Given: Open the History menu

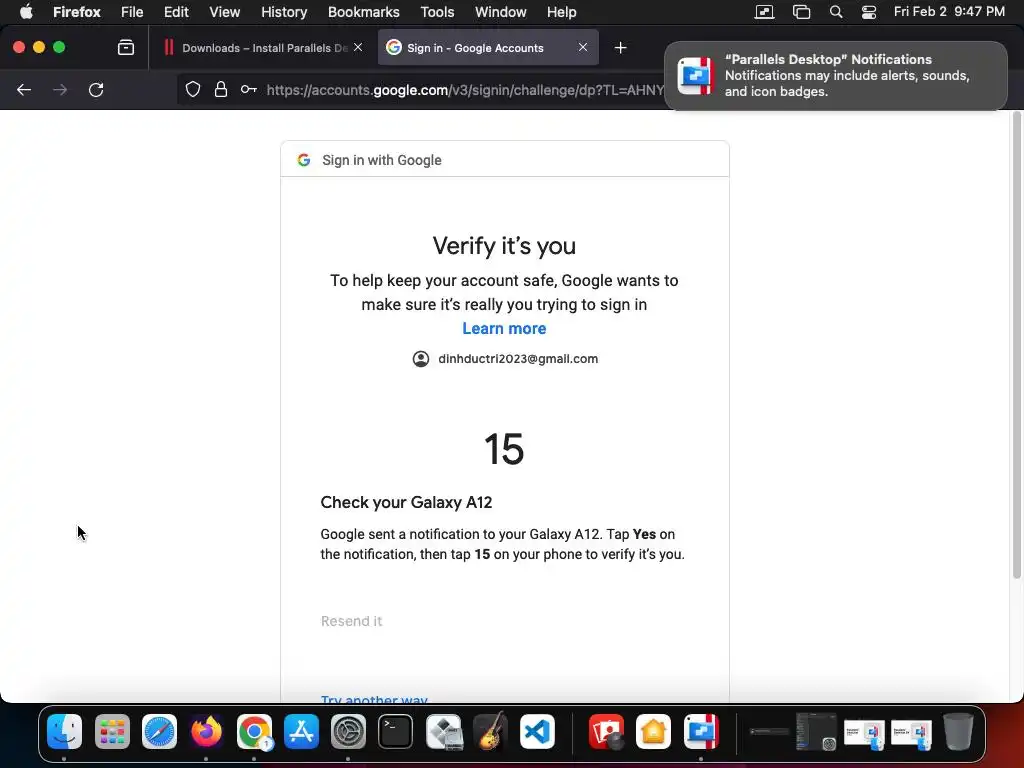Looking at the screenshot, I should [284, 12].
